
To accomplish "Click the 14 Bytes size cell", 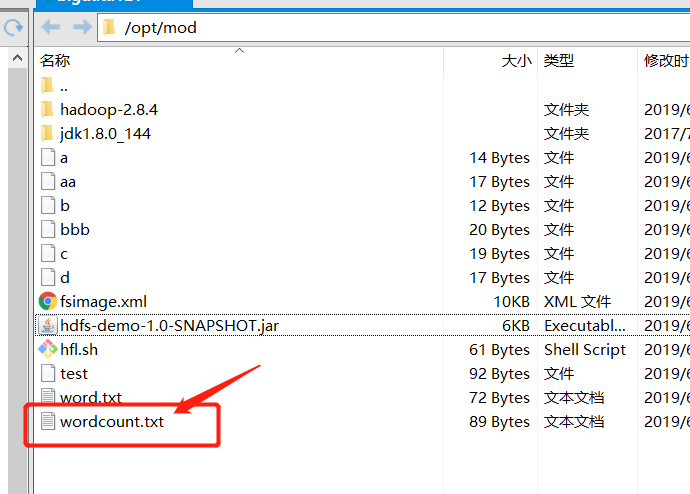I will click(499, 157).
